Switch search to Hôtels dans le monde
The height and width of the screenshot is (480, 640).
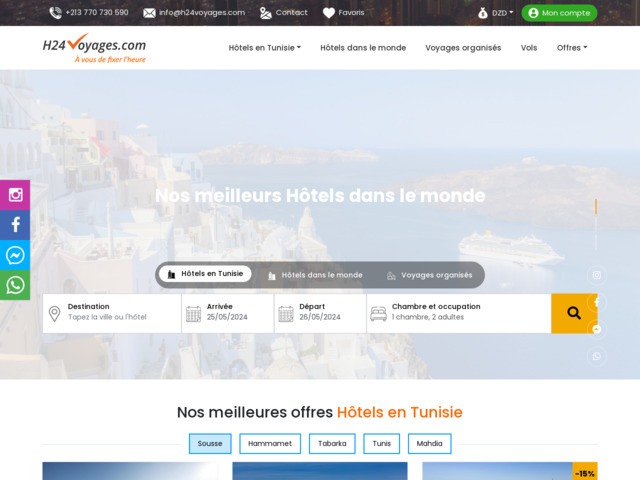point(314,275)
